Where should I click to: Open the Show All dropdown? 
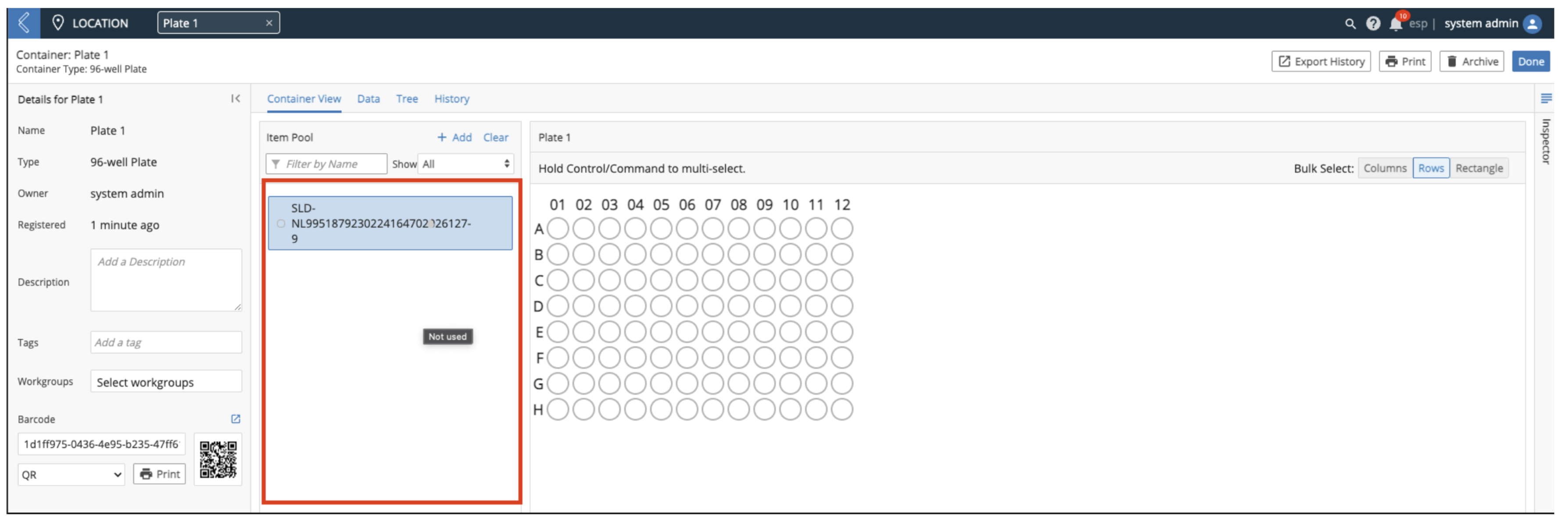point(465,164)
